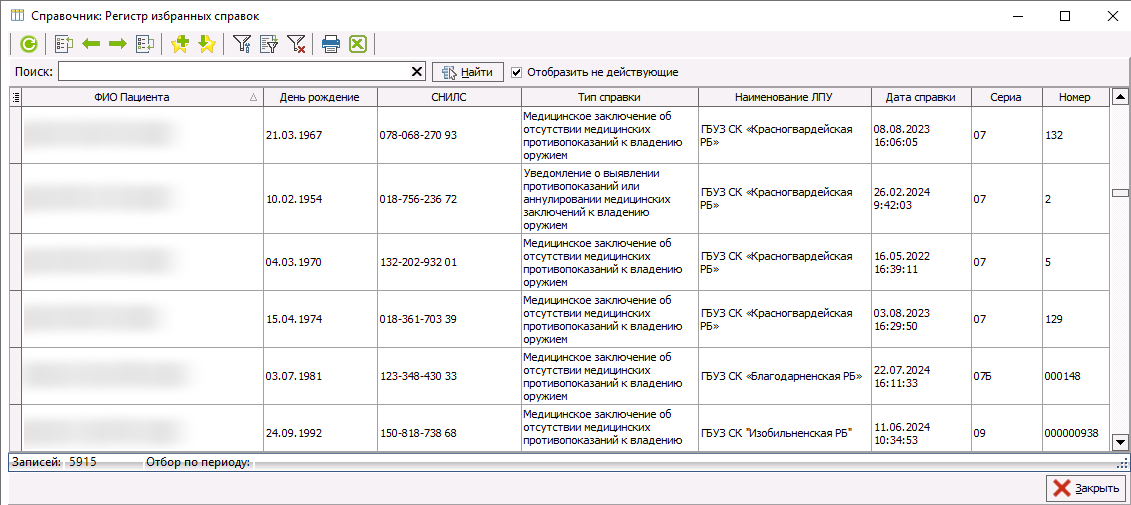Click the star with down arrow icon

click(x=206, y=44)
